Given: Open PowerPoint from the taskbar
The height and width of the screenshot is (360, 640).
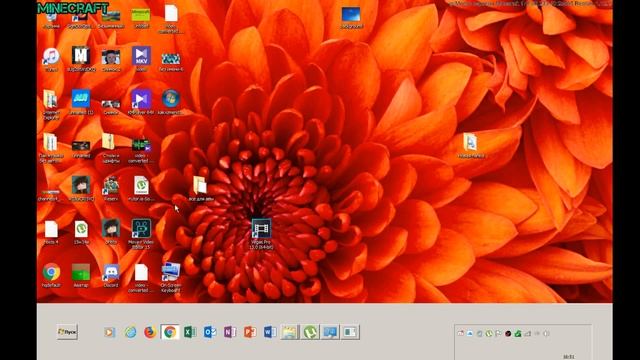Looking at the screenshot, I should [250, 332].
